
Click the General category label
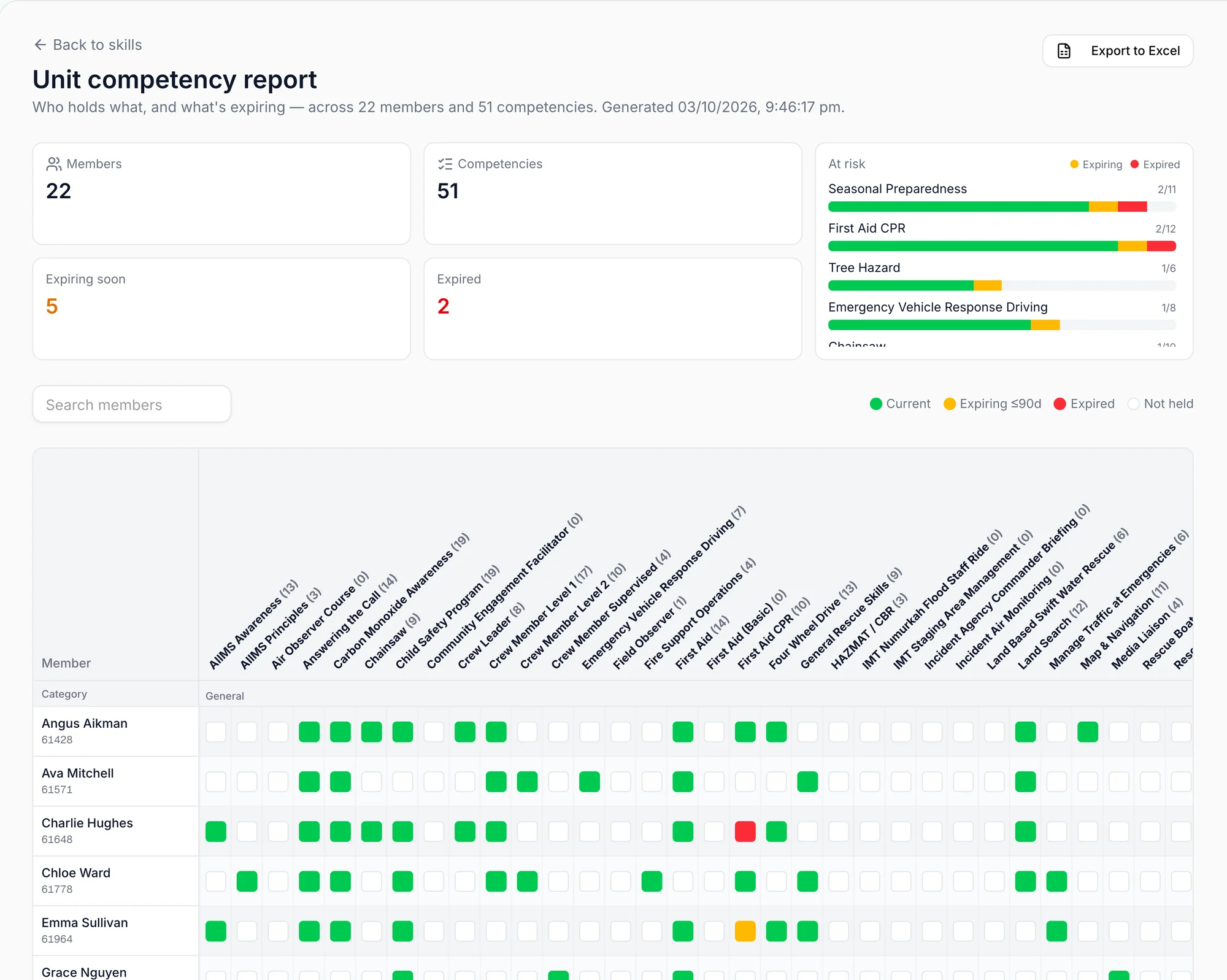tap(225, 696)
